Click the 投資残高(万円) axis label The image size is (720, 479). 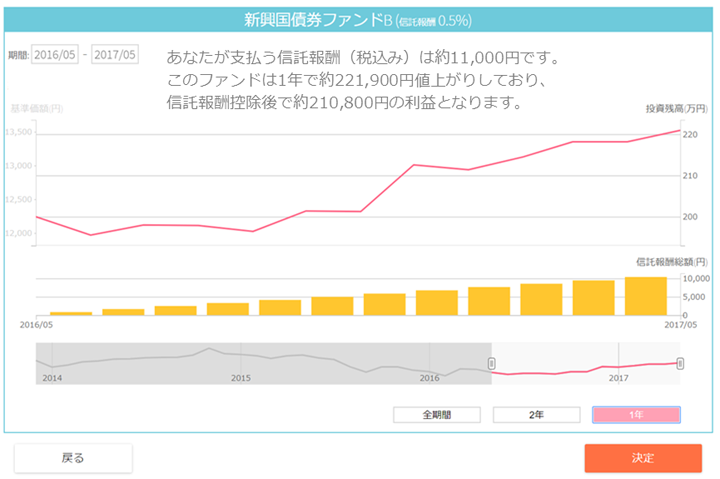[x=677, y=108]
